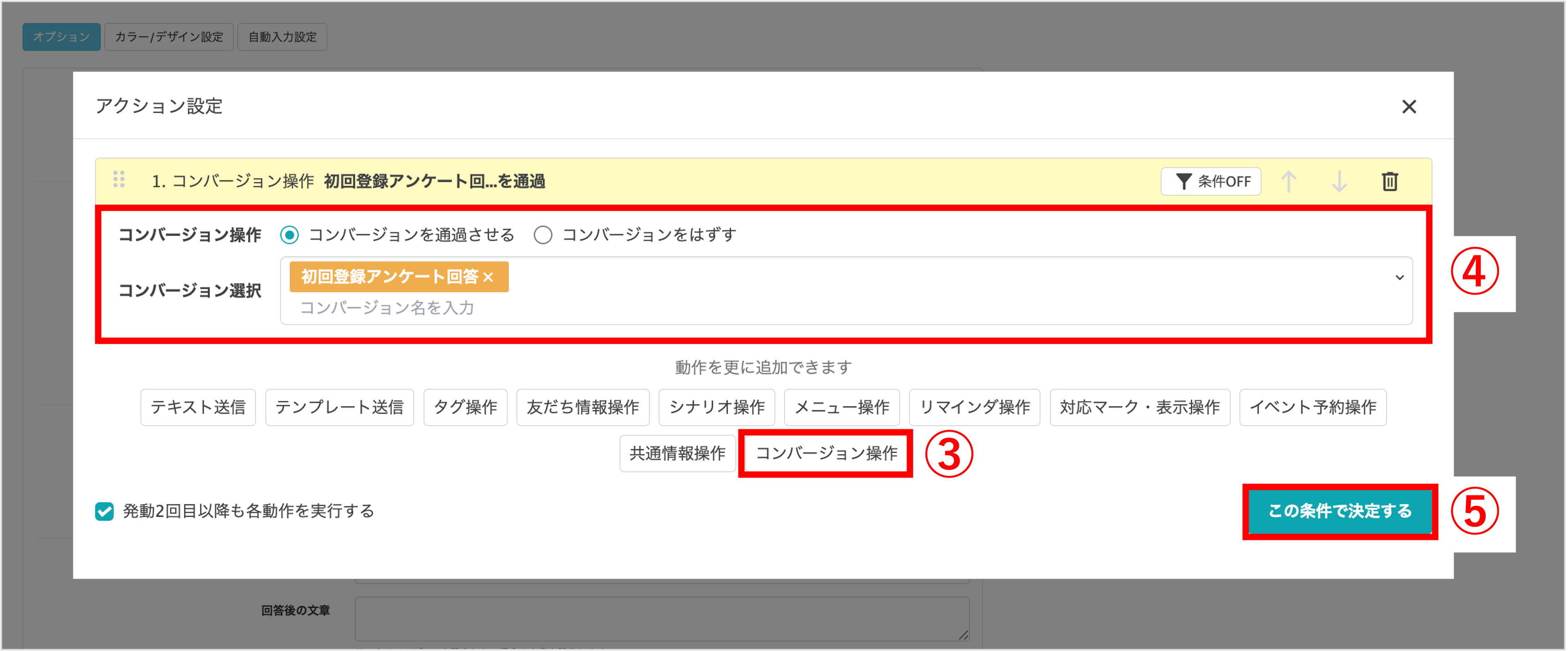Select コンバージョンを通過させる radio button
The width and height of the screenshot is (1568, 651).
click(289, 235)
